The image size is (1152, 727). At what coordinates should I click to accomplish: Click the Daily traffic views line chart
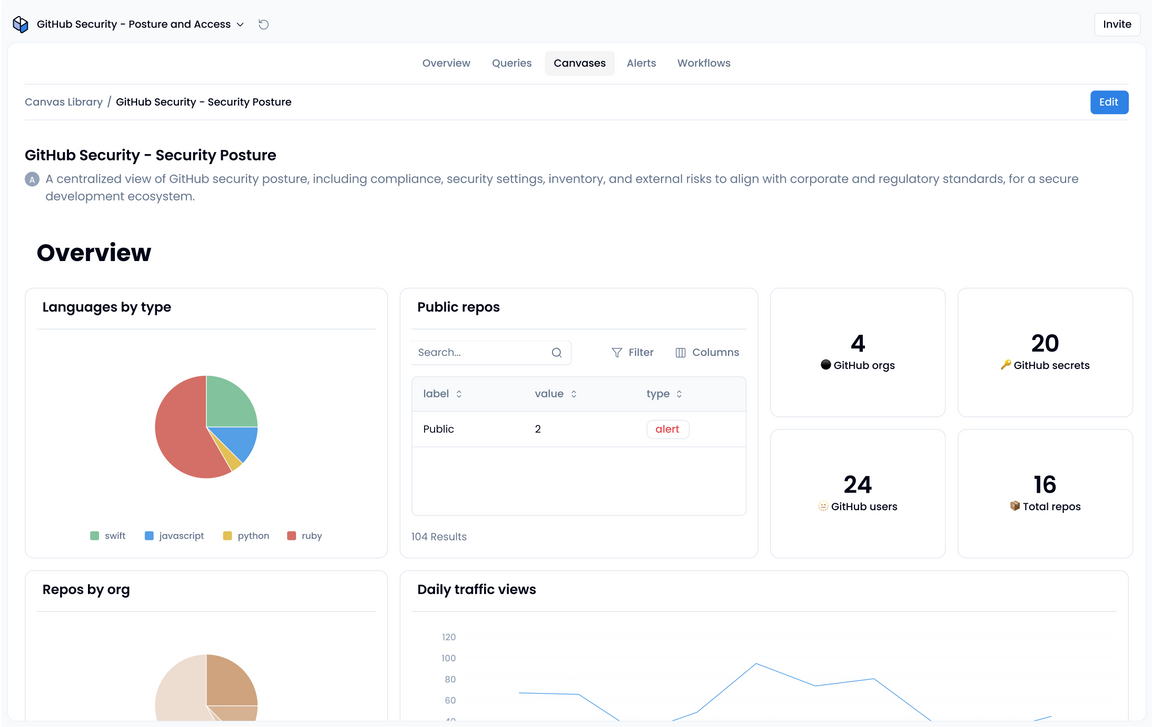(764, 676)
